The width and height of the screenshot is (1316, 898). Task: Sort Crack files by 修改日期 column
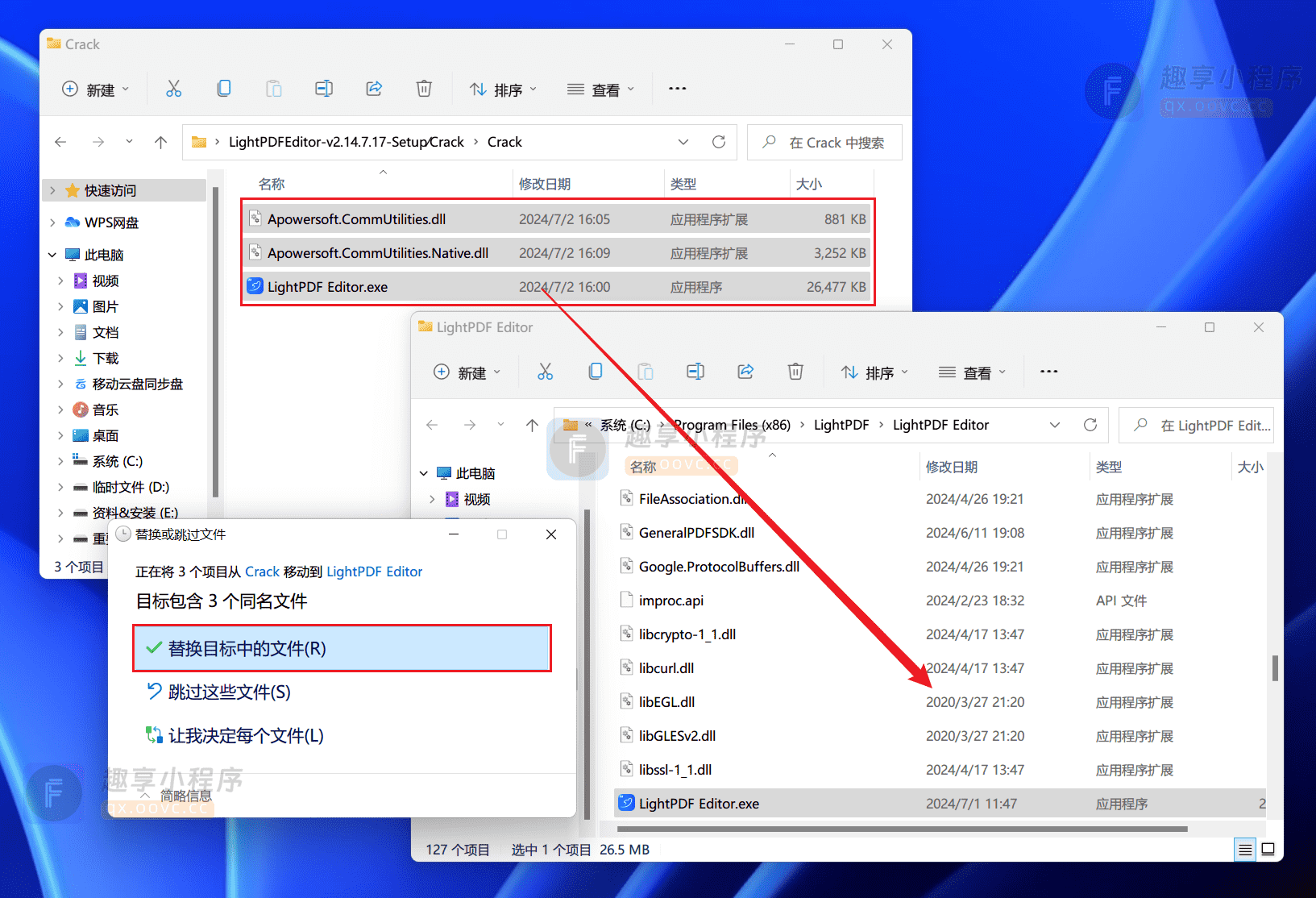[x=545, y=184]
